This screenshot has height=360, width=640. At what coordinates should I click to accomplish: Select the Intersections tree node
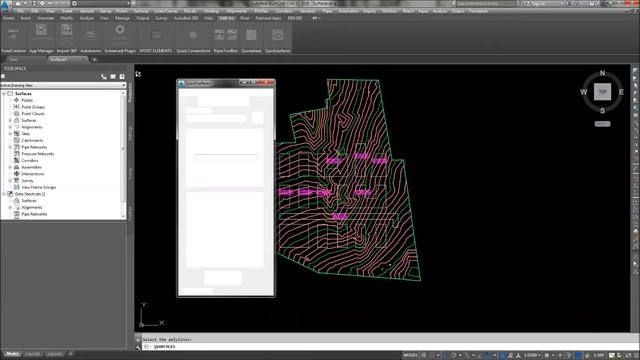tap(33, 174)
